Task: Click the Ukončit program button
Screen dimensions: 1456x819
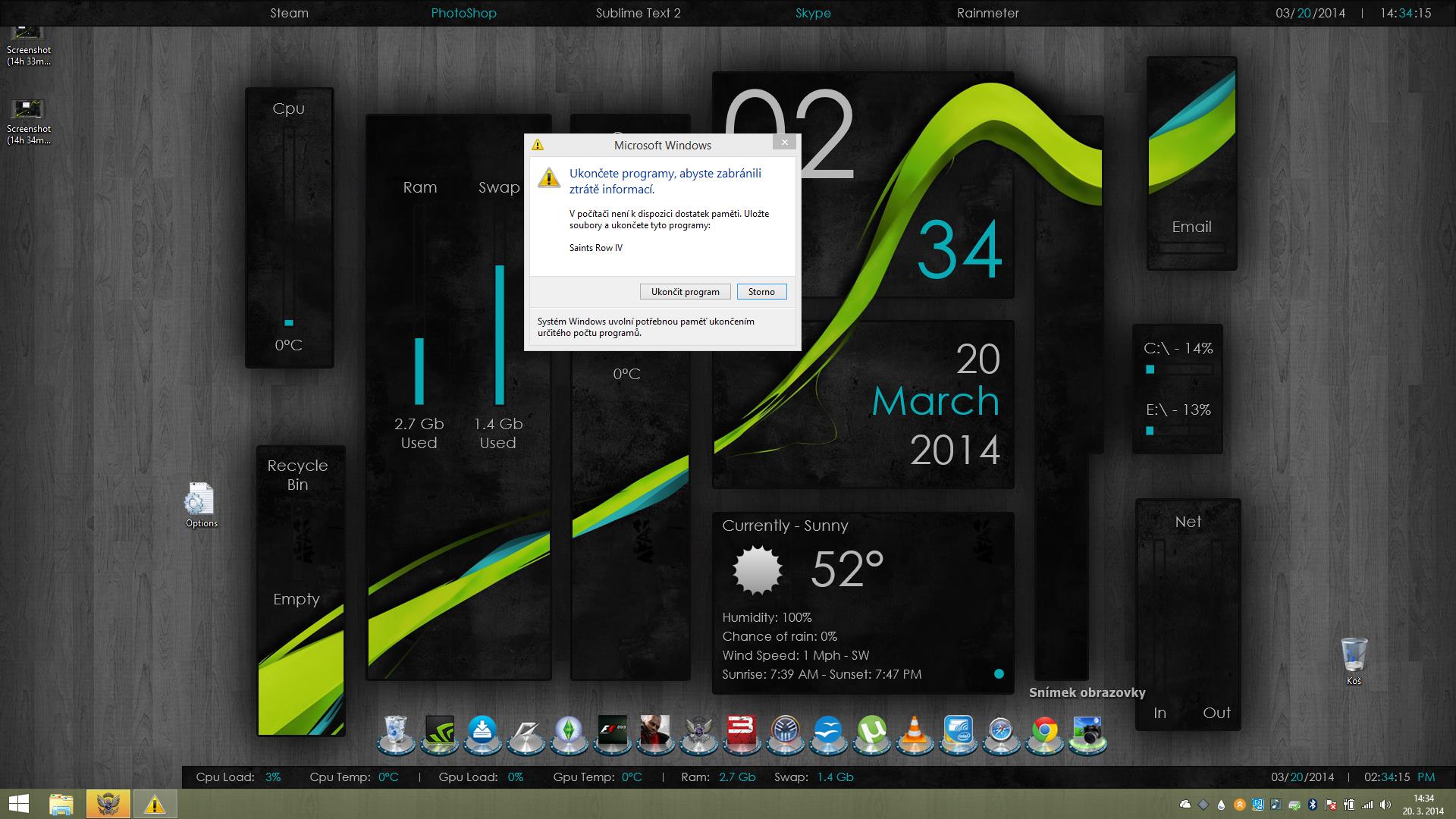Action: click(x=685, y=292)
